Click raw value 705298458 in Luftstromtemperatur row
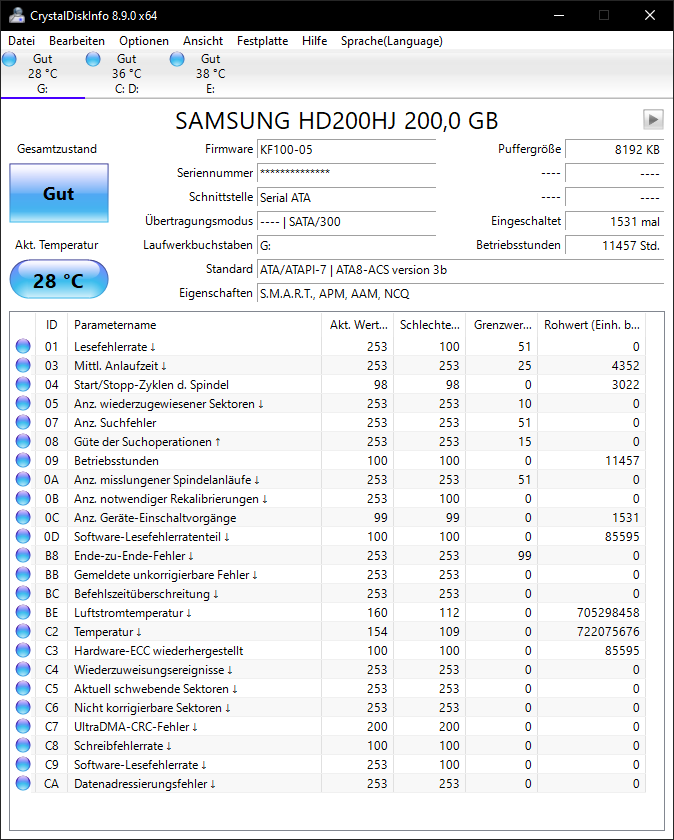 [x=608, y=613]
